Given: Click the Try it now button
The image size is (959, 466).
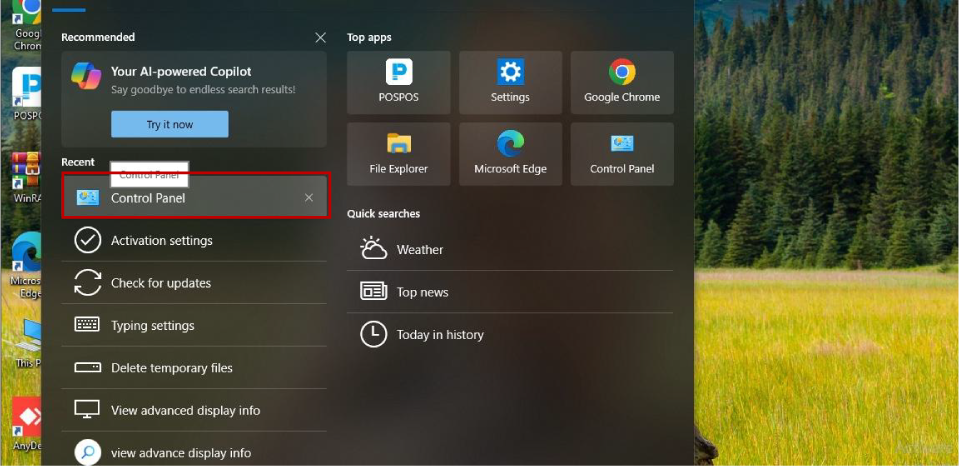Looking at the screenshot, I should (x=169, y=124).
